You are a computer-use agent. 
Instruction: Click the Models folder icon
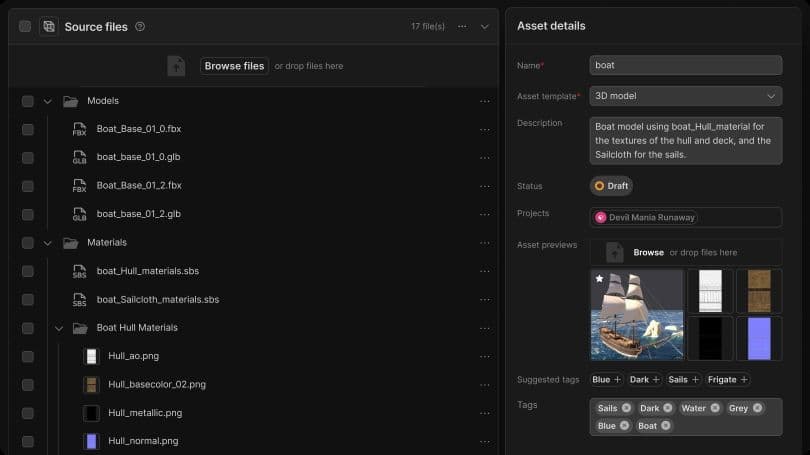71,101
